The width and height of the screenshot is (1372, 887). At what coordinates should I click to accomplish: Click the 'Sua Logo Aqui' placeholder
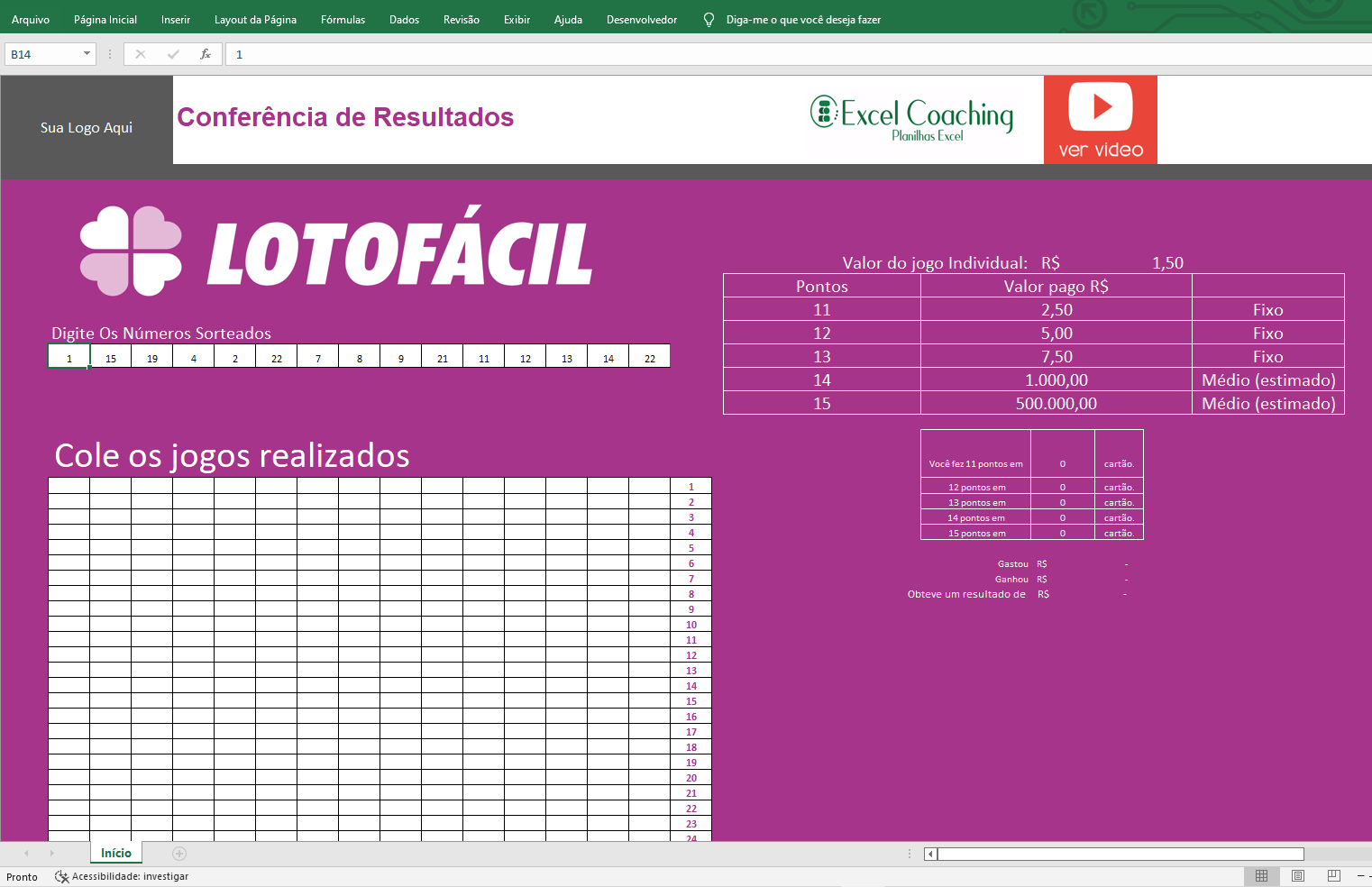coord(87,127)
